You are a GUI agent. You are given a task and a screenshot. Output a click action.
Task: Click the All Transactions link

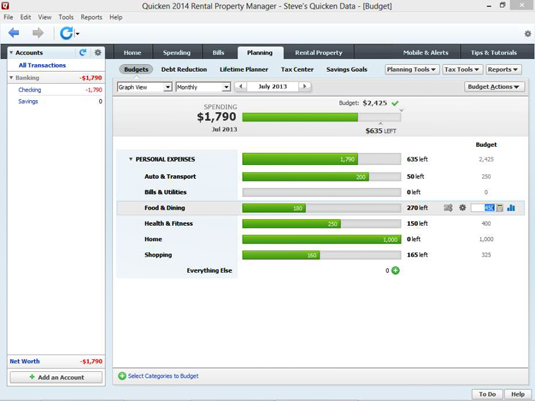(42, 65)
